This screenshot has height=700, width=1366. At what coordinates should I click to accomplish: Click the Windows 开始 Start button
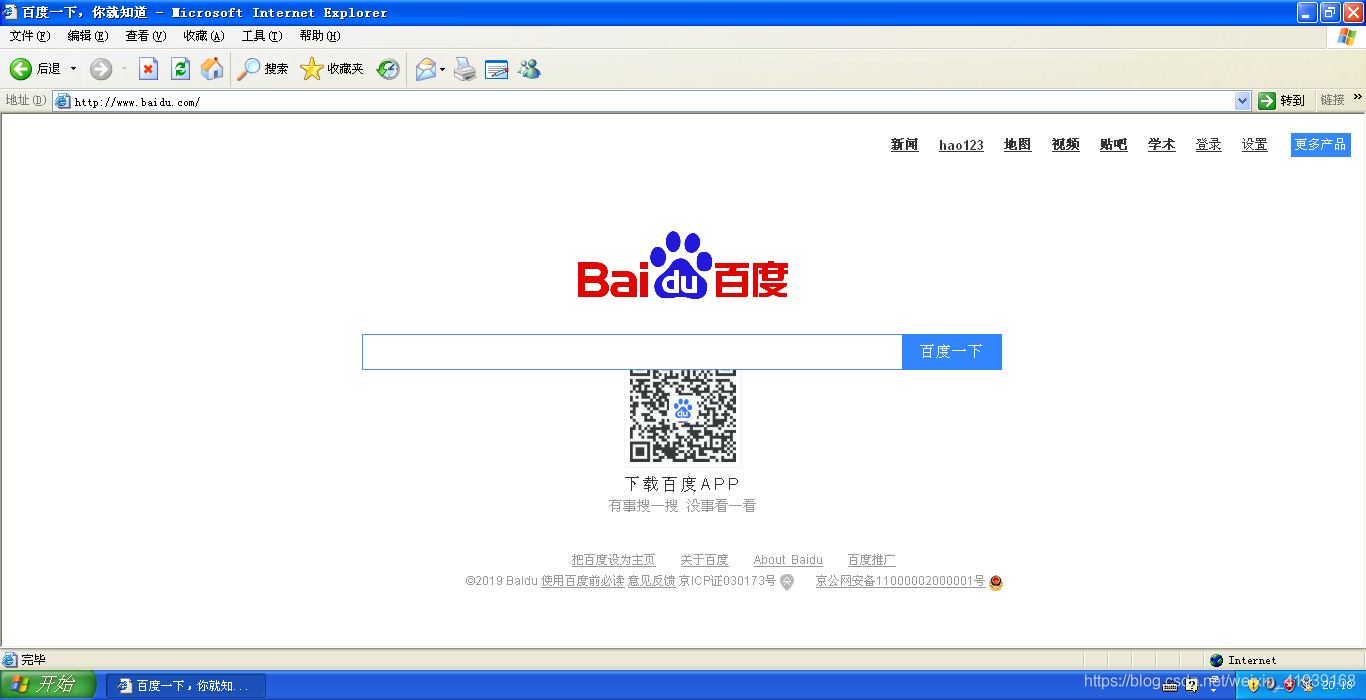46,685
